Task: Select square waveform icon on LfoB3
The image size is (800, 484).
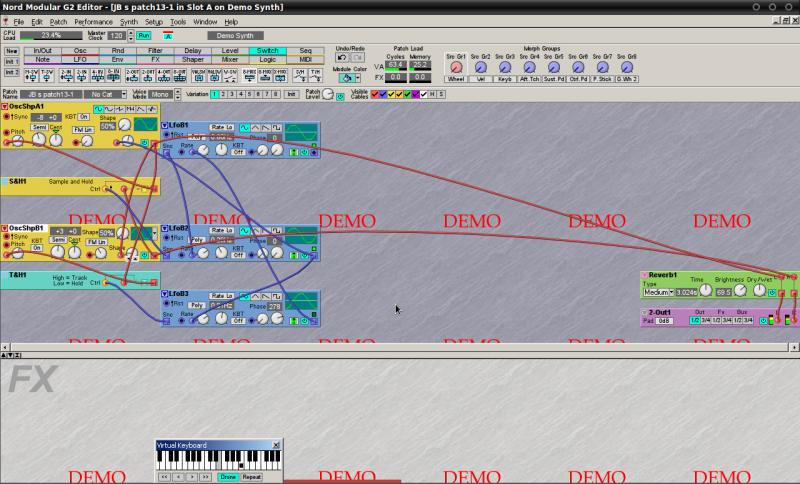Action: click(x=277, y=296)
